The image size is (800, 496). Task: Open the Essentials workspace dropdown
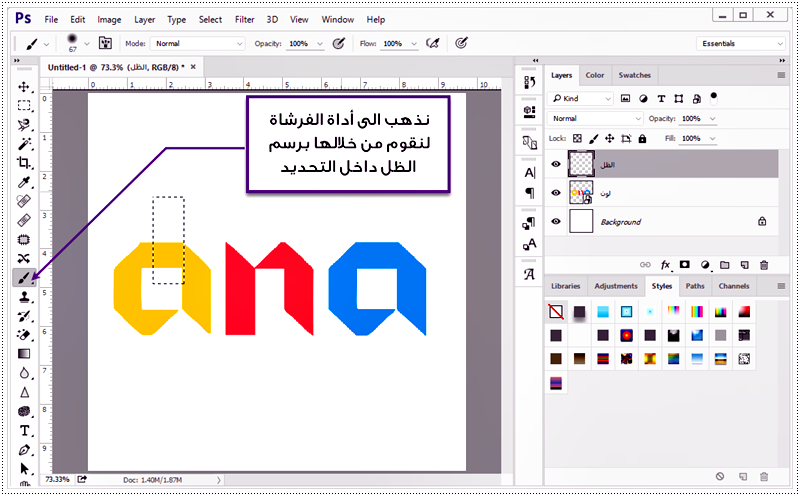(740, 43)
